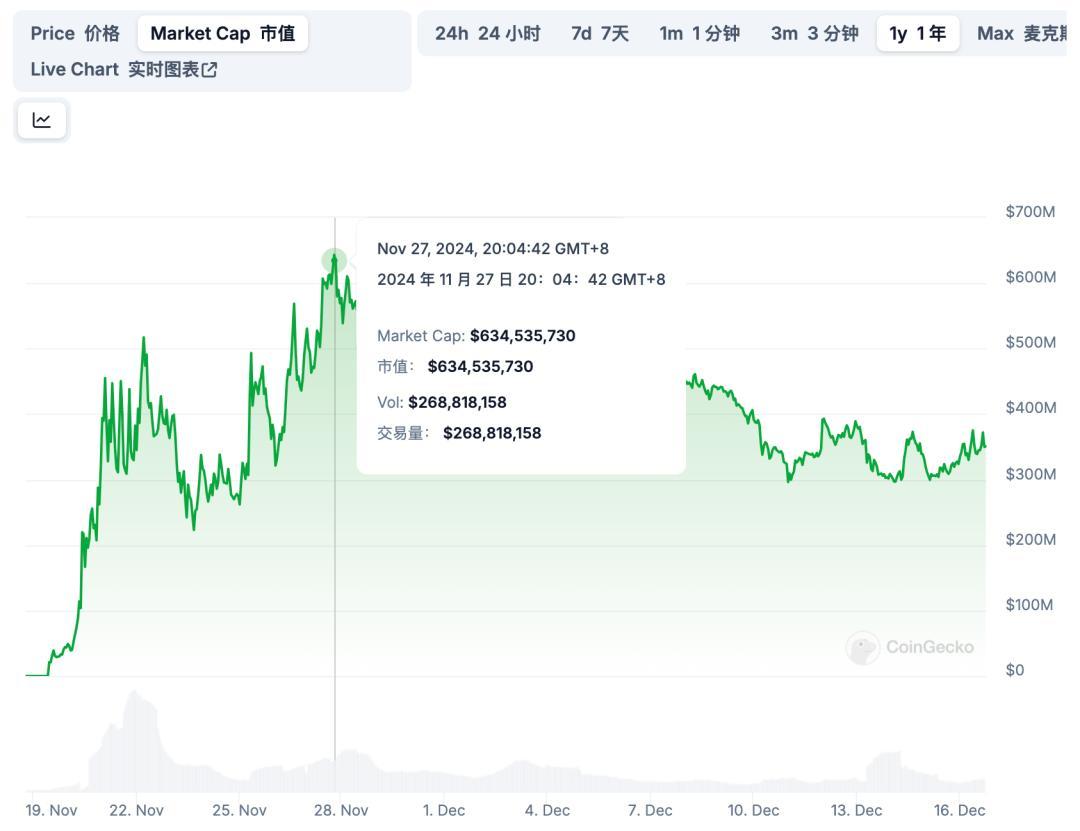Select the Market Cap tab
Viewport: 1080px width, 831px height.
point(222,33)
